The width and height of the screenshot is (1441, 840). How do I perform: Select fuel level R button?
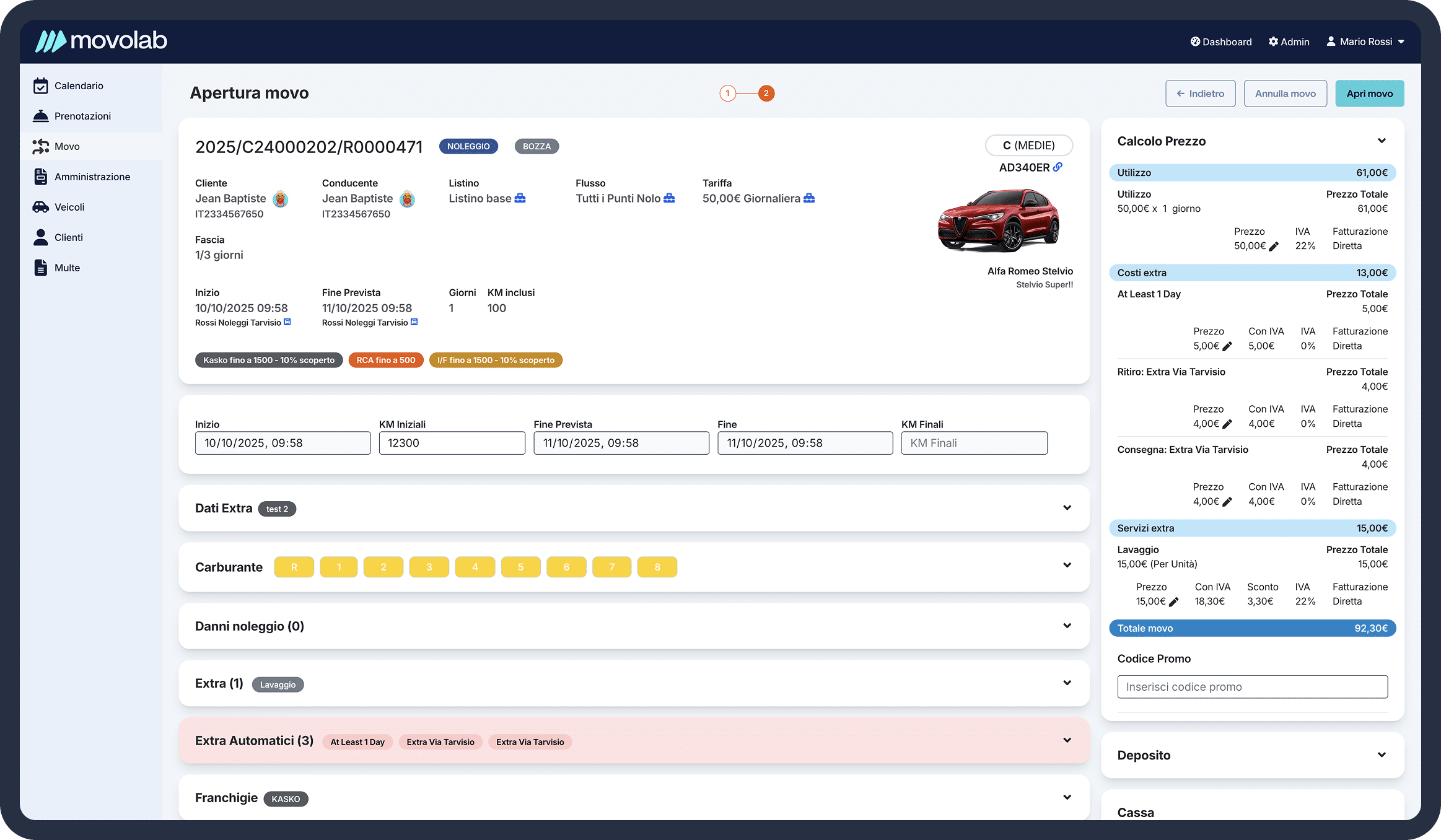(294, 567)
